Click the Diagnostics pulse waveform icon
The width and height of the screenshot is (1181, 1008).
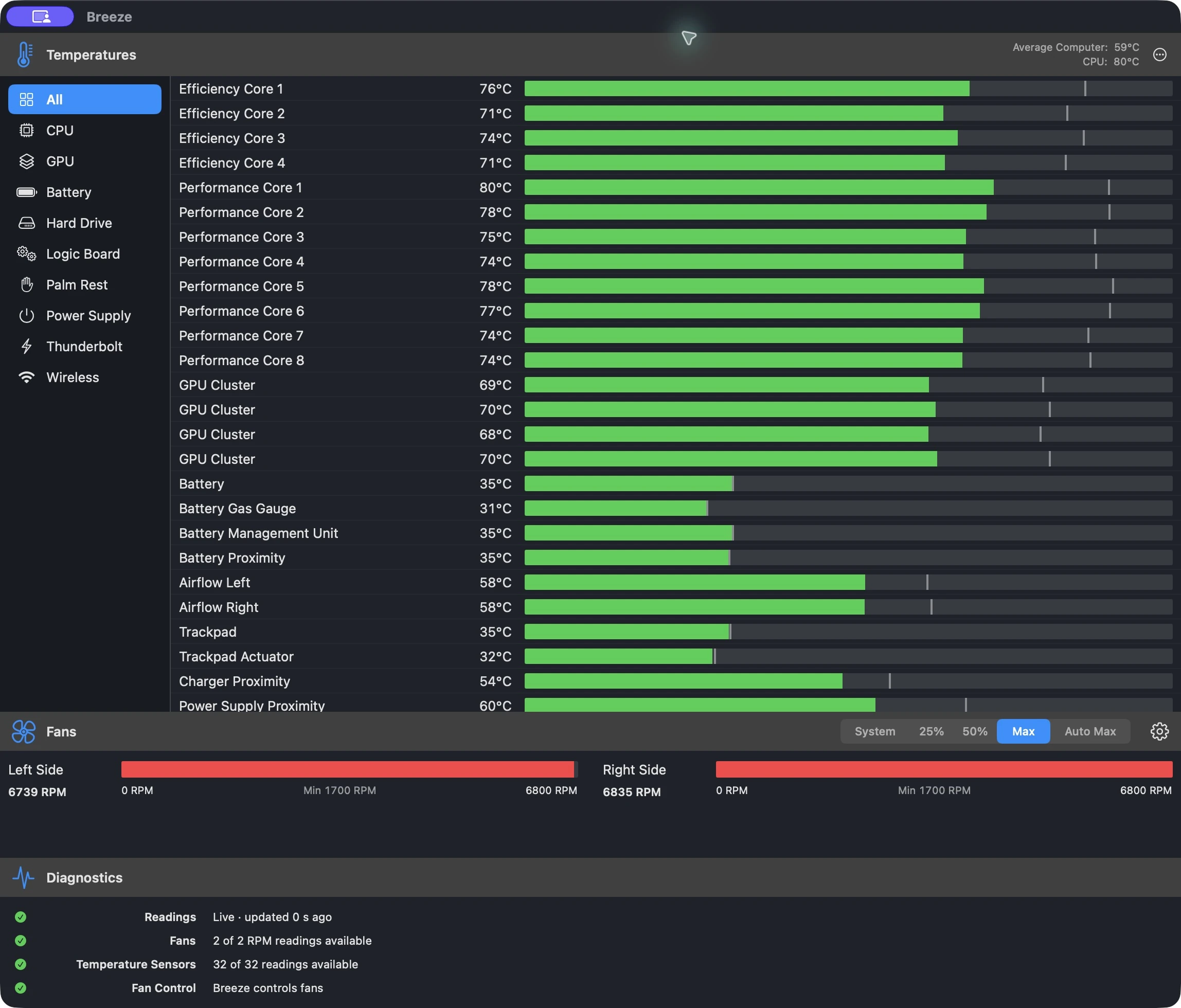[x=23, y=877]
